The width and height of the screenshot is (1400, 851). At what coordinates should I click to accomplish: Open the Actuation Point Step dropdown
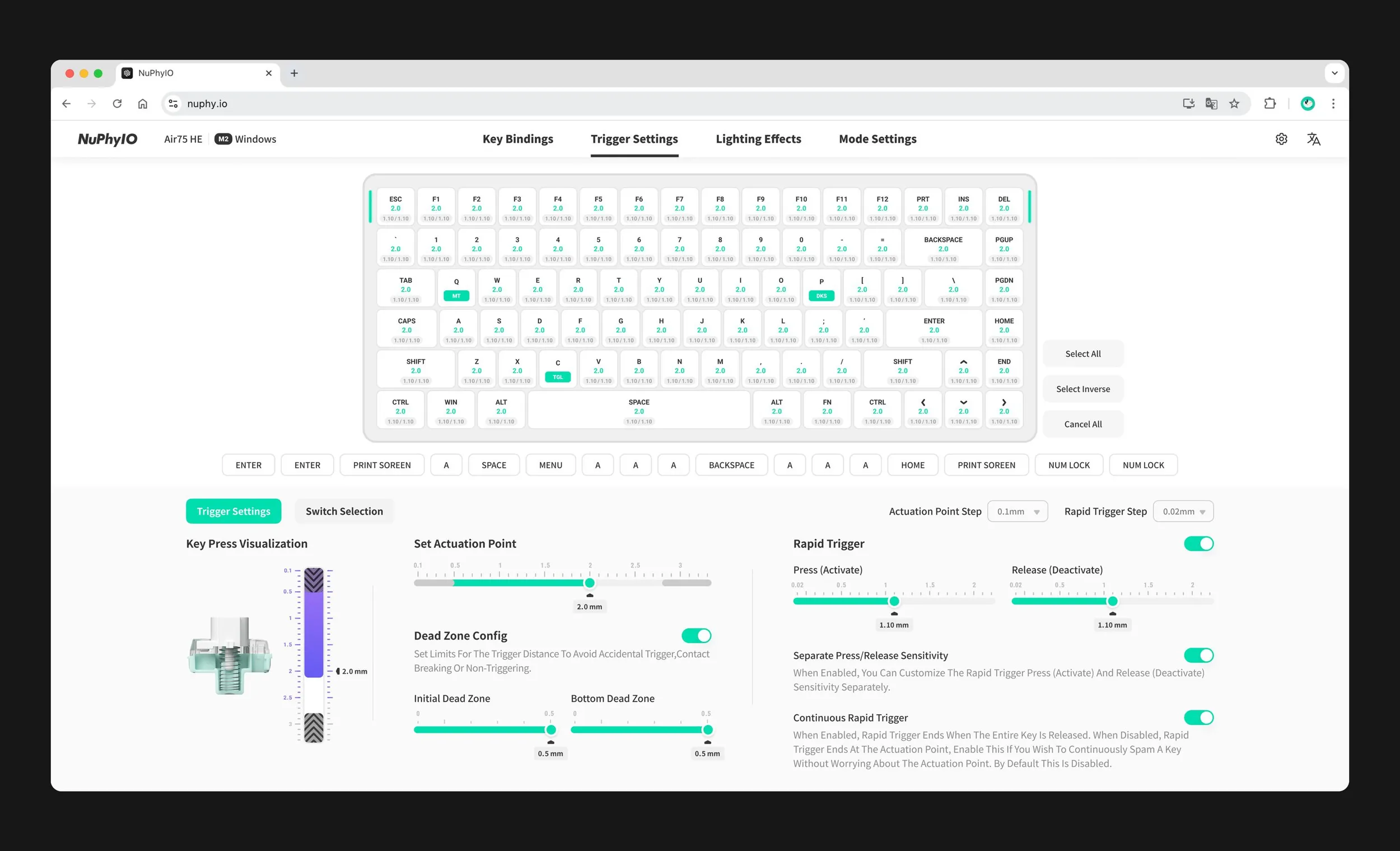tap(1017, 511)
